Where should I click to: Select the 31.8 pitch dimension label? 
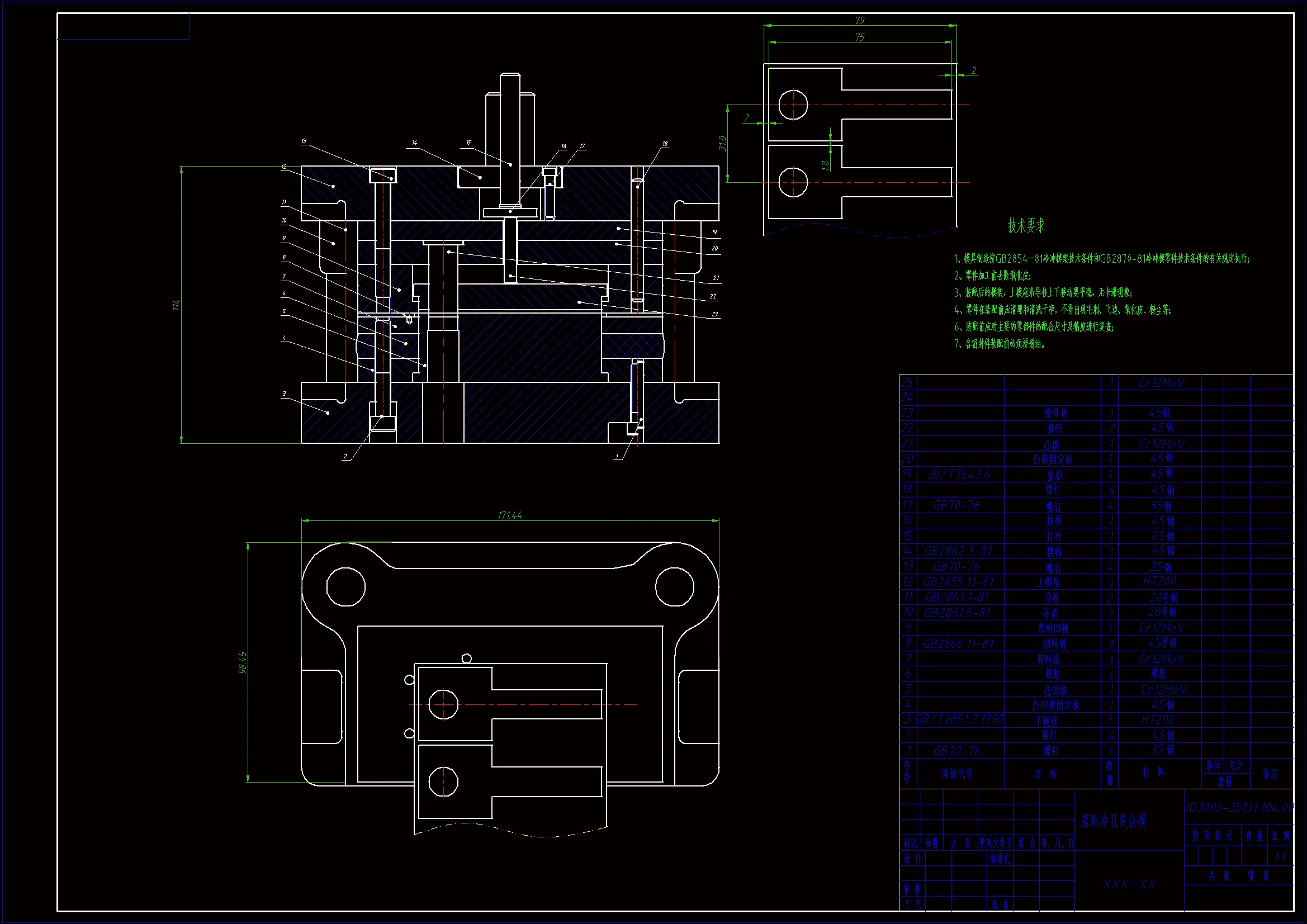pos(722,143)
